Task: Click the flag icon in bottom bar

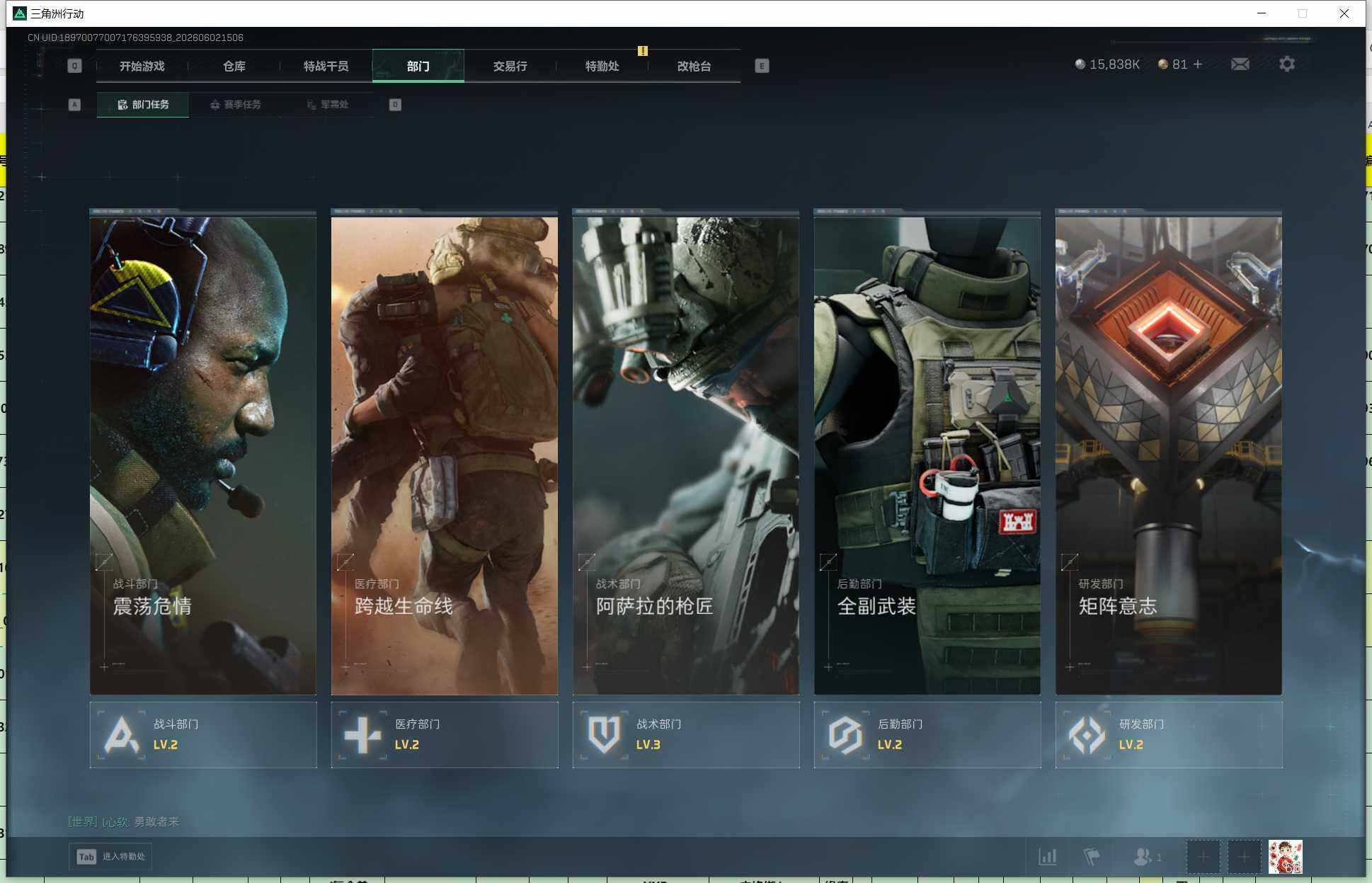Action: tap(1092, 857)
